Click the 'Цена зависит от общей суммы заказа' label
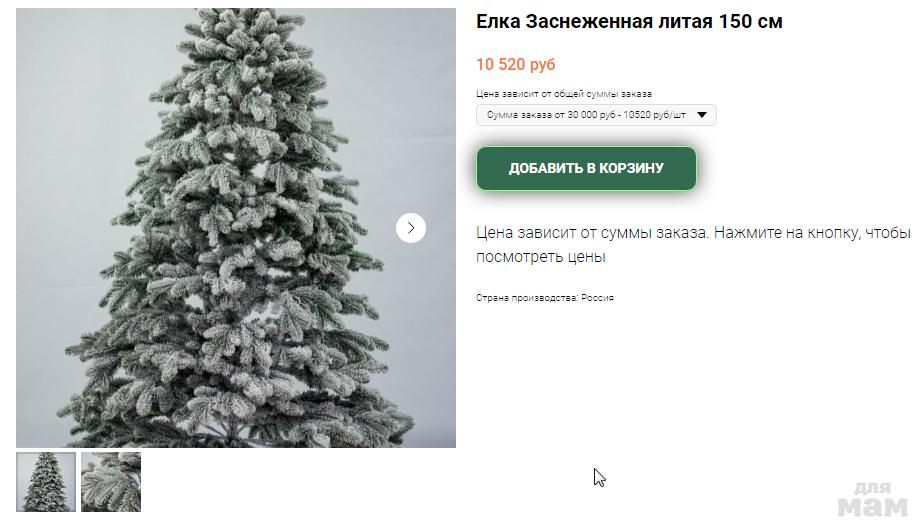The image size is (923, 531). tap(564, 94)
